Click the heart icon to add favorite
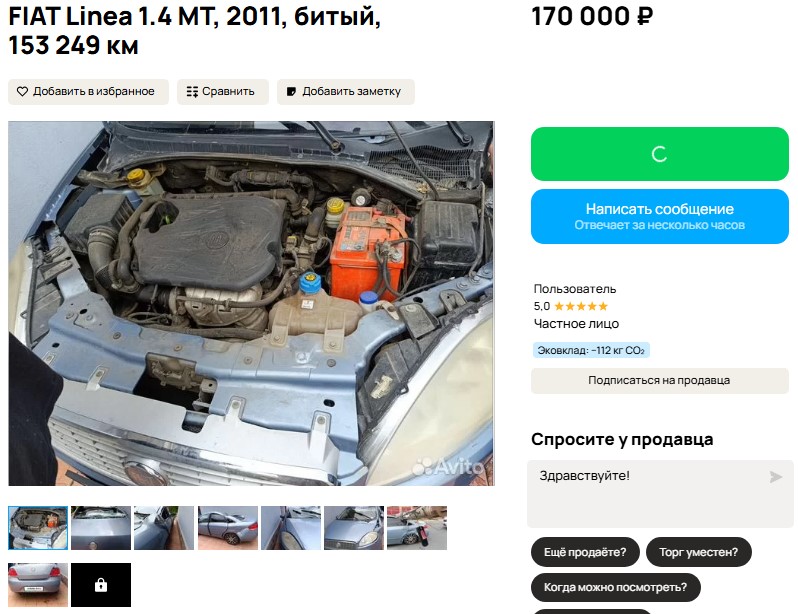798x614 pixels. tap(22, 92)
